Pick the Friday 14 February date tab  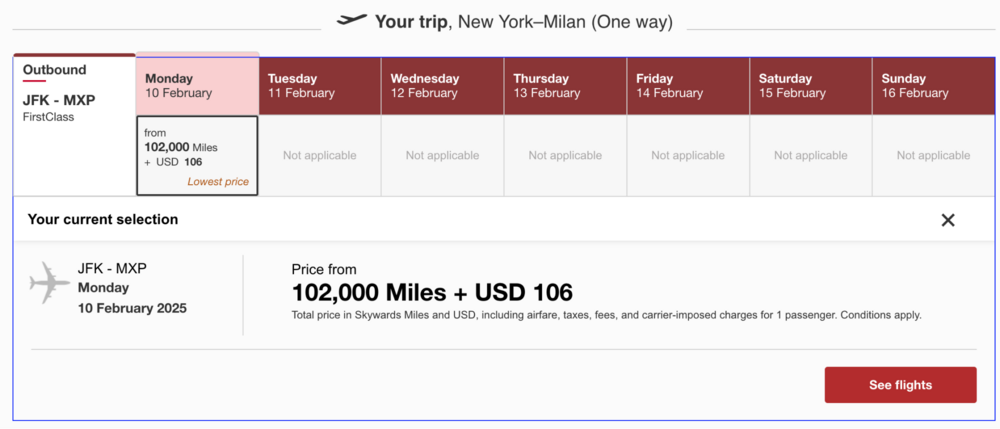pos(688,85)
